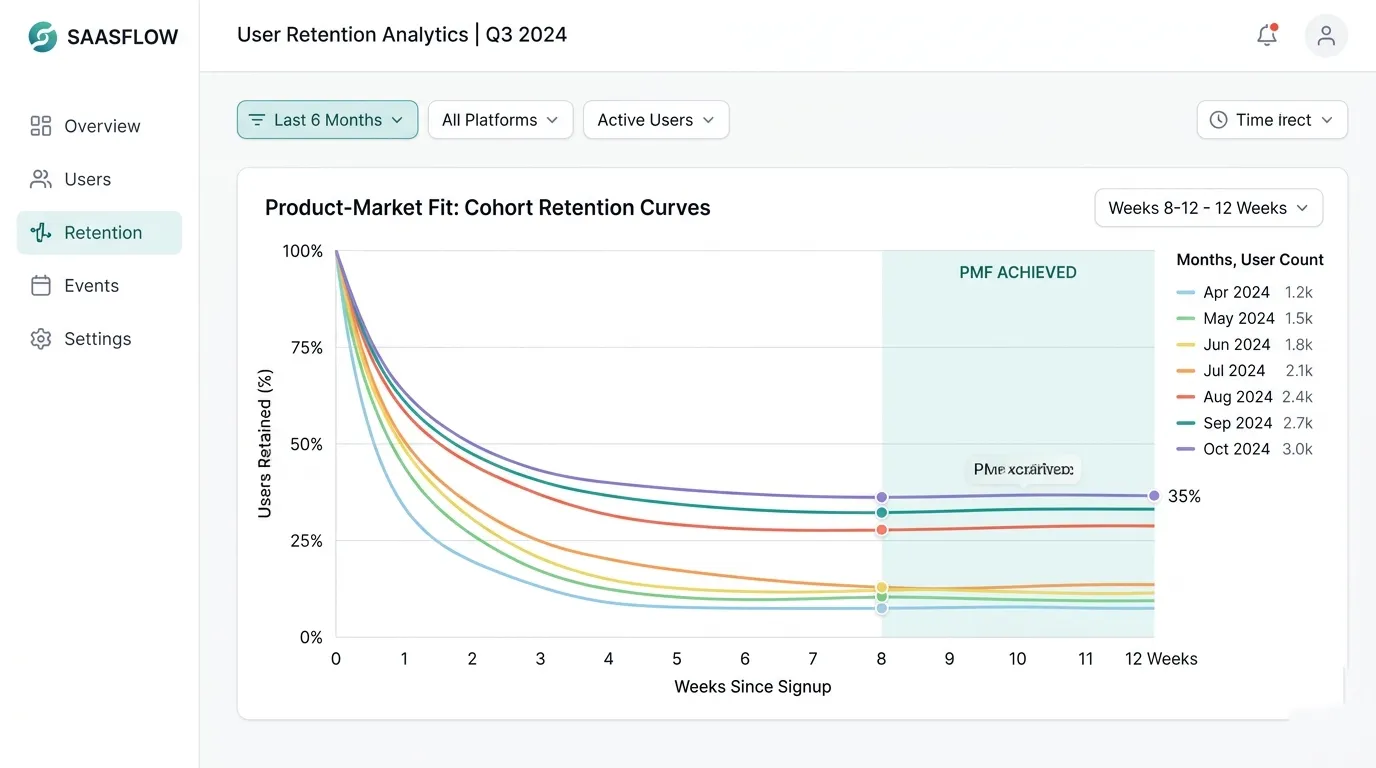Expand the All Platforms filter
Viewport: 1376px width, 768px height.
tap(500, 120)
